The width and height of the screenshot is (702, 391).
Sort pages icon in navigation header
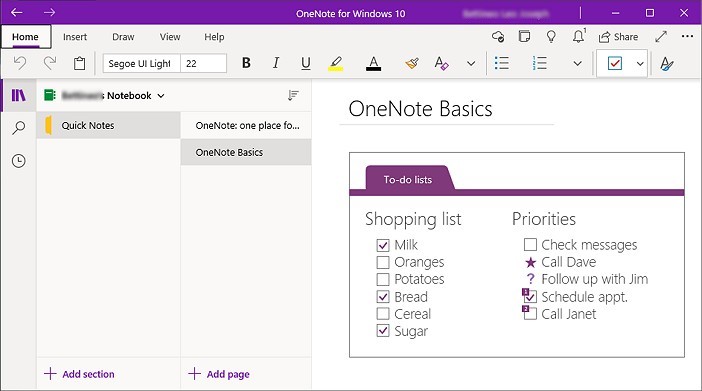pos(293,95)
